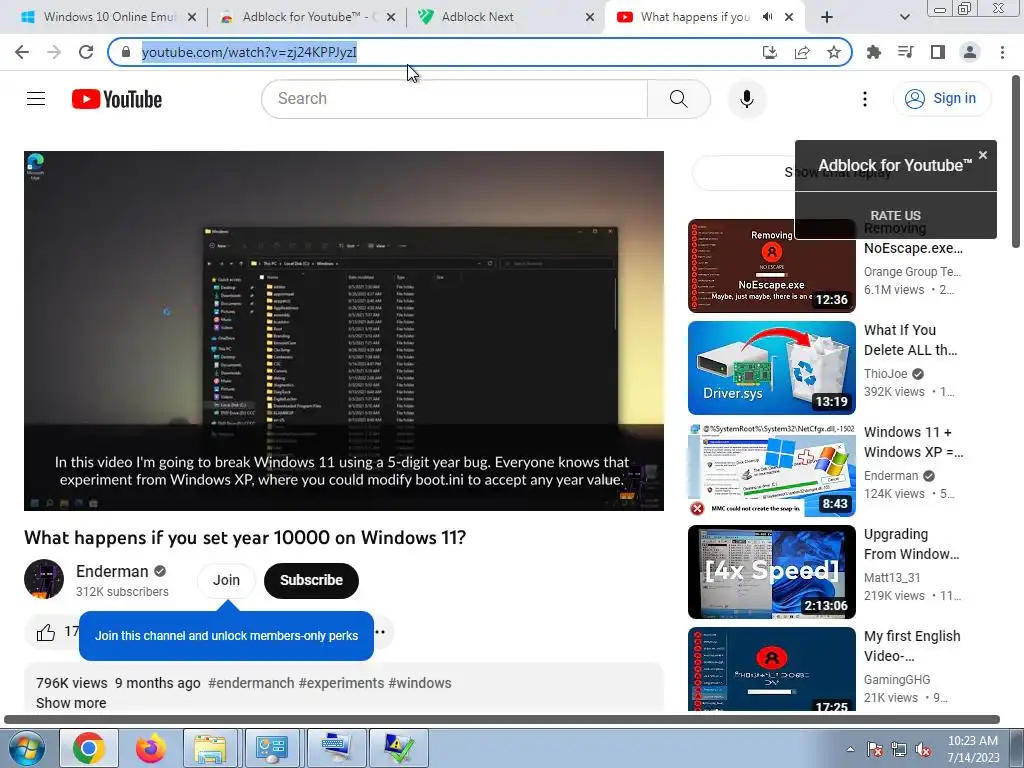This screenshot has width=1024, height=768.
Task: Click the YouTube Search field
Action: pos(454,99)
